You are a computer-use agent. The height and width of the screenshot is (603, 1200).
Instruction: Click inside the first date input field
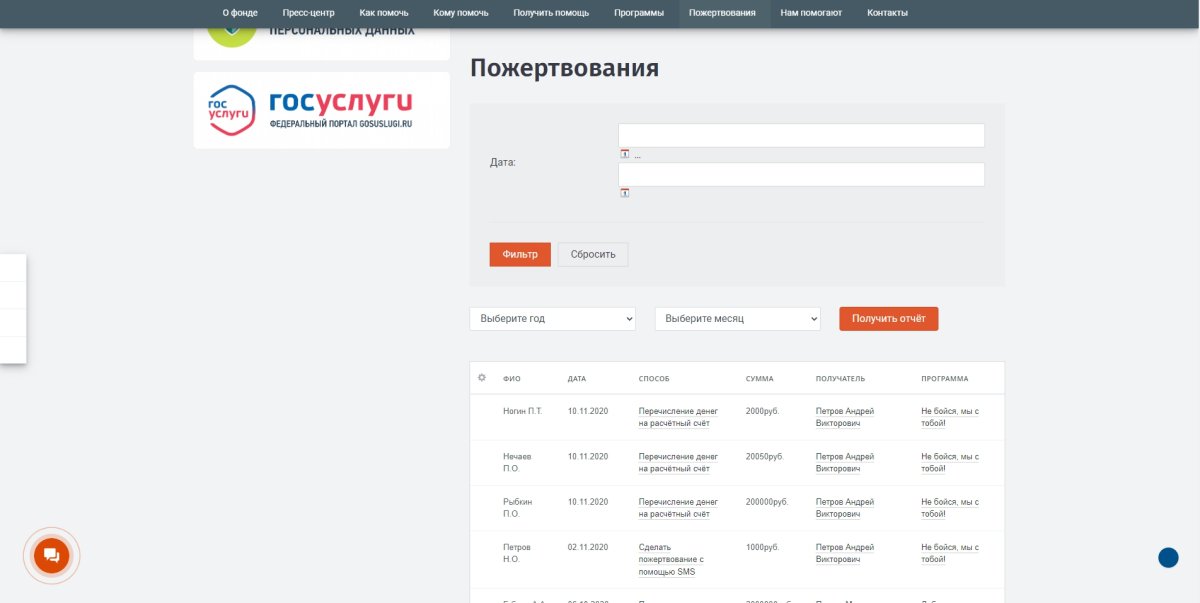pos(800,134)
